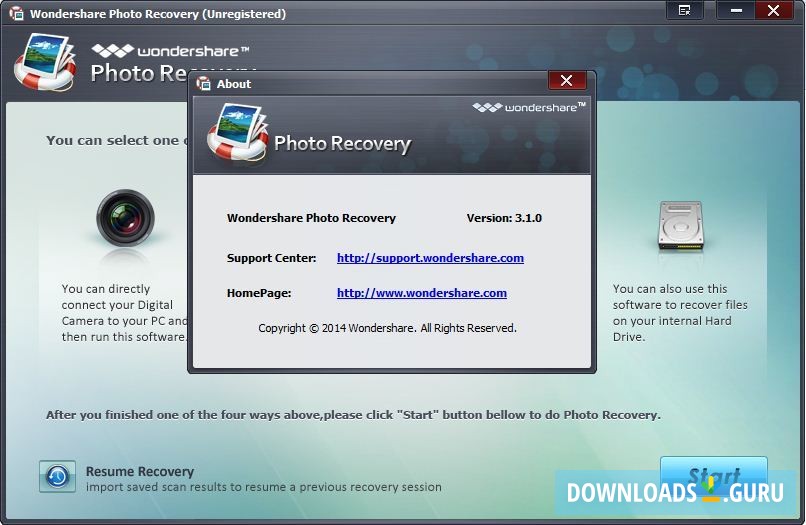Click the copyright 2014 Wondershare text
Viewport: 806px width, 525px height.
click(x=387, y=328)
